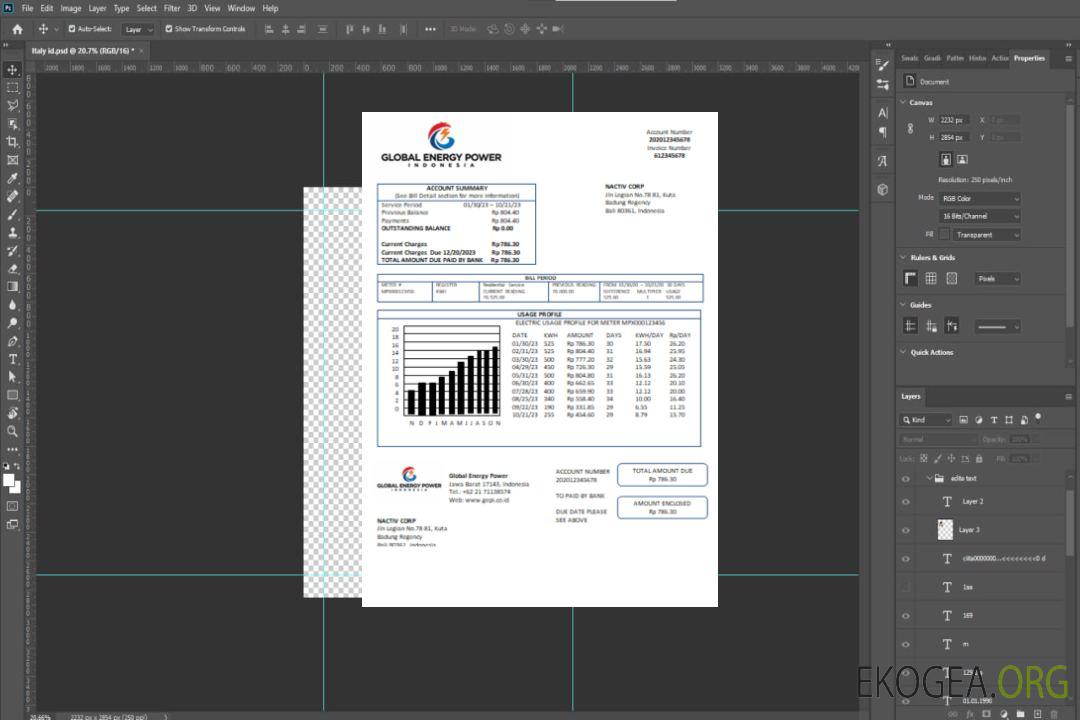The height and width of the screenshot is (720, 1080).
Task: Hide Layer 2 using its eye icon
Action: tap(906, 502)
